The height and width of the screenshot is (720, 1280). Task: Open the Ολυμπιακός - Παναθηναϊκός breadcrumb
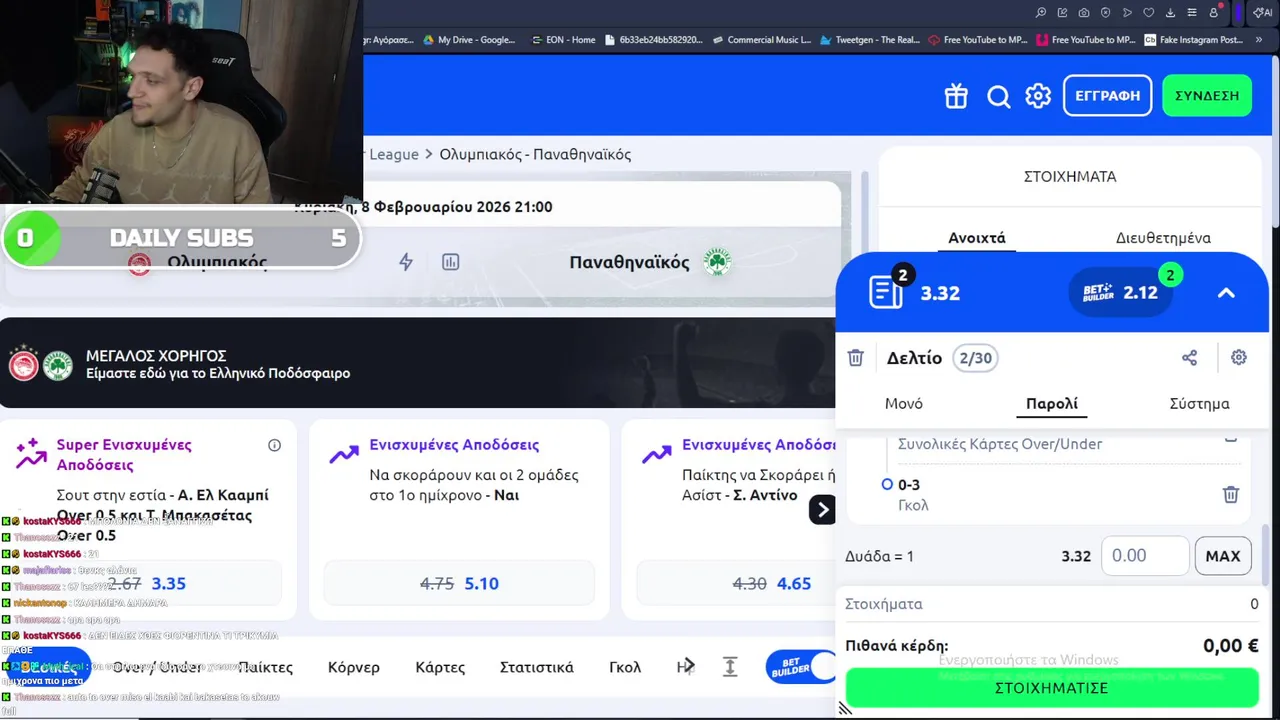(x=535, y=154)
